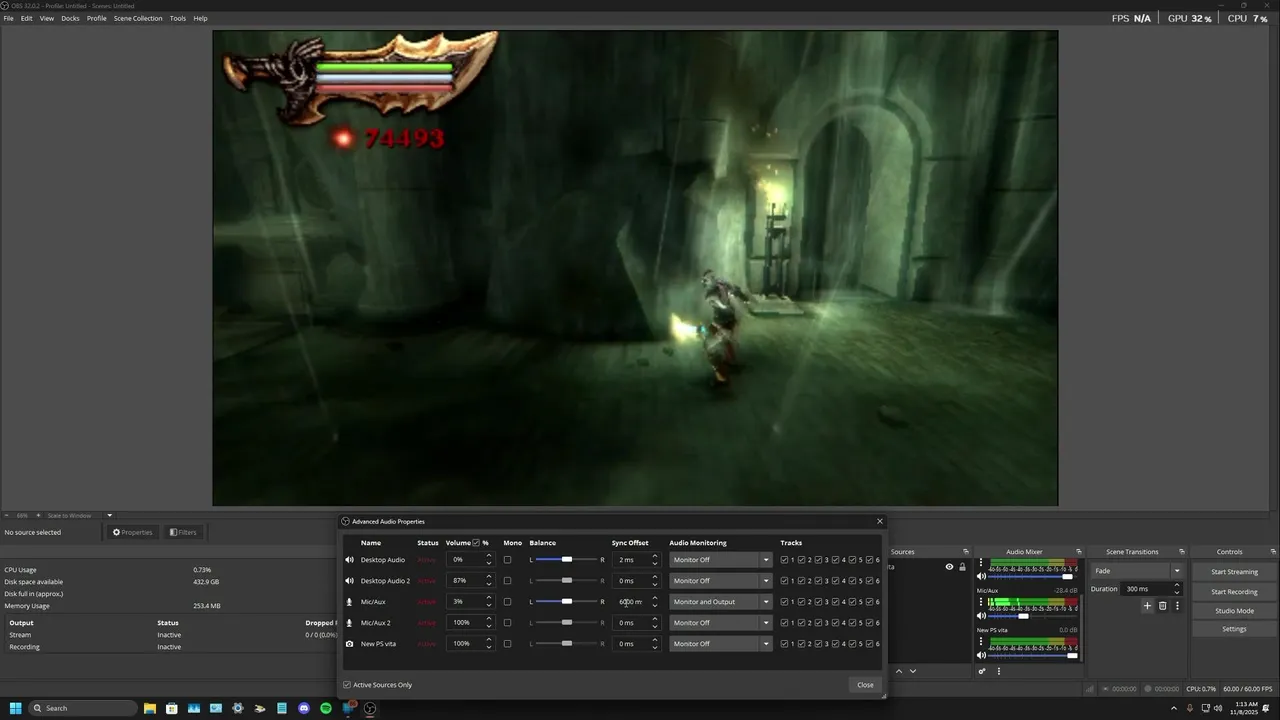Click the microphone icon beside Mic/Aux 2 row

click(349, 623)
